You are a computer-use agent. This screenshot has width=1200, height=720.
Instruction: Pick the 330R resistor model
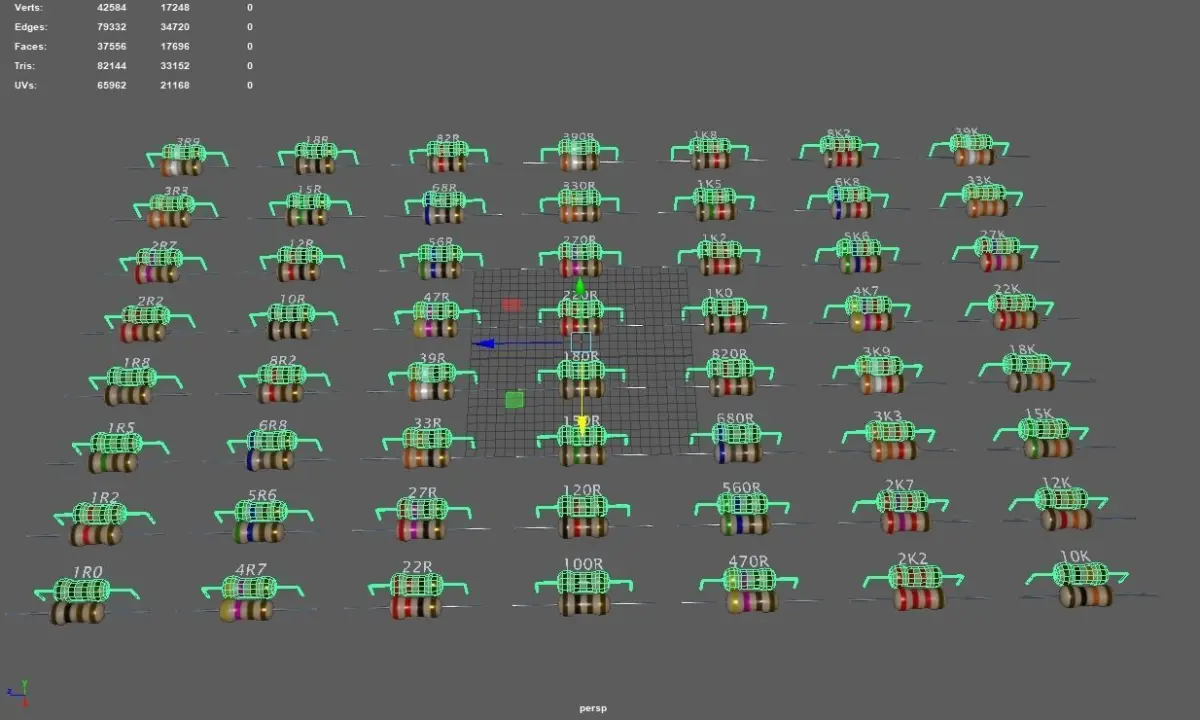click(x=580, y=207)
